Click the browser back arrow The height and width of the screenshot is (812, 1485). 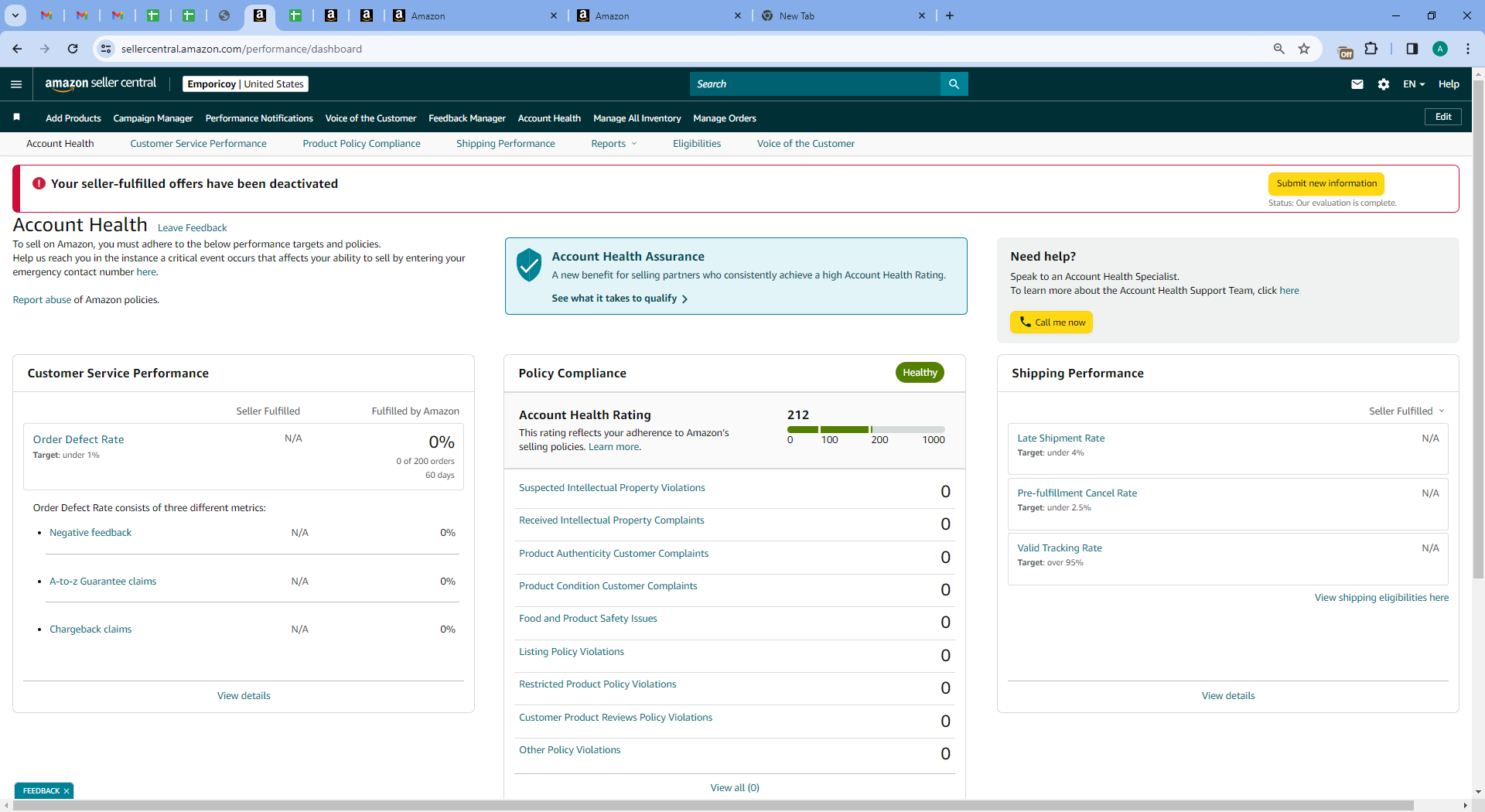click(17, 49)
